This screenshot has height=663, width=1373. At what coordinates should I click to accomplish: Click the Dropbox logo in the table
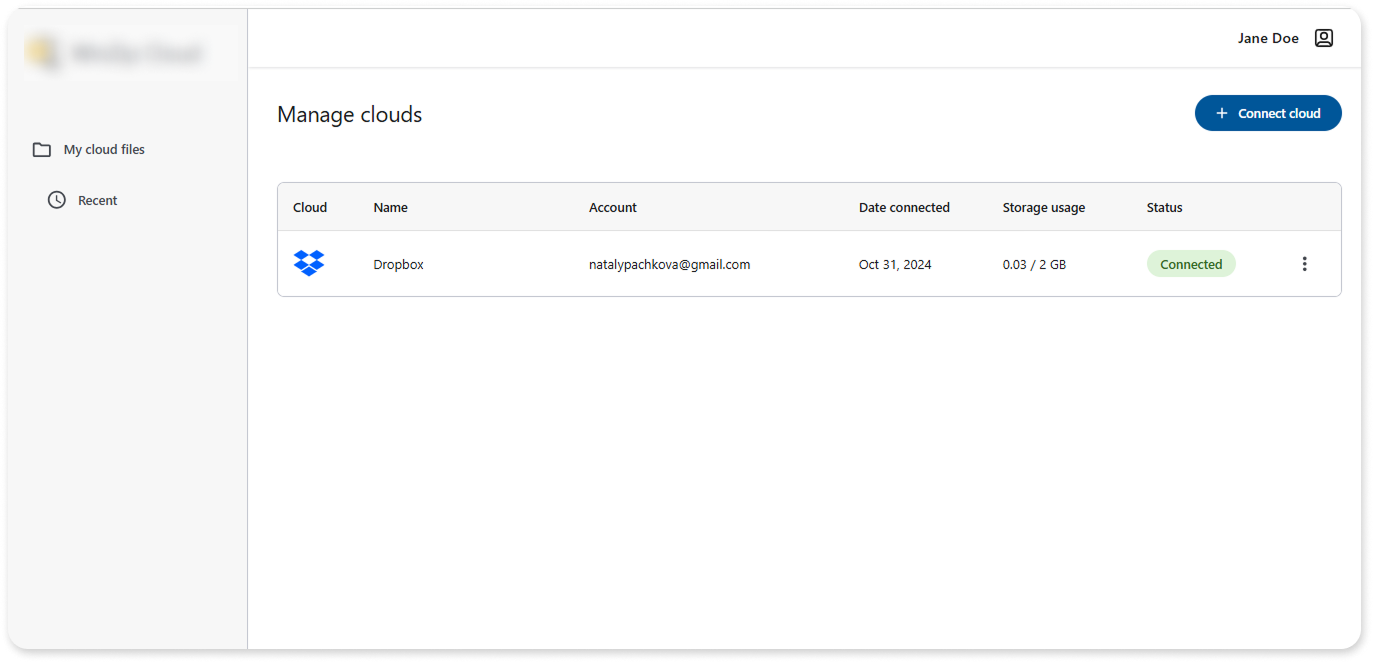pos(309,264)
